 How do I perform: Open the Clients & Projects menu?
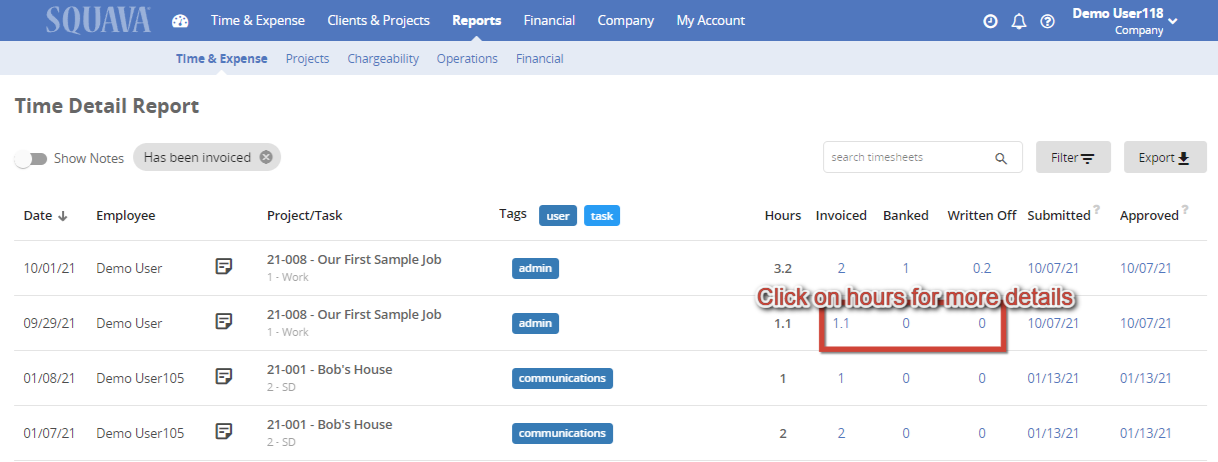(378, 20)
